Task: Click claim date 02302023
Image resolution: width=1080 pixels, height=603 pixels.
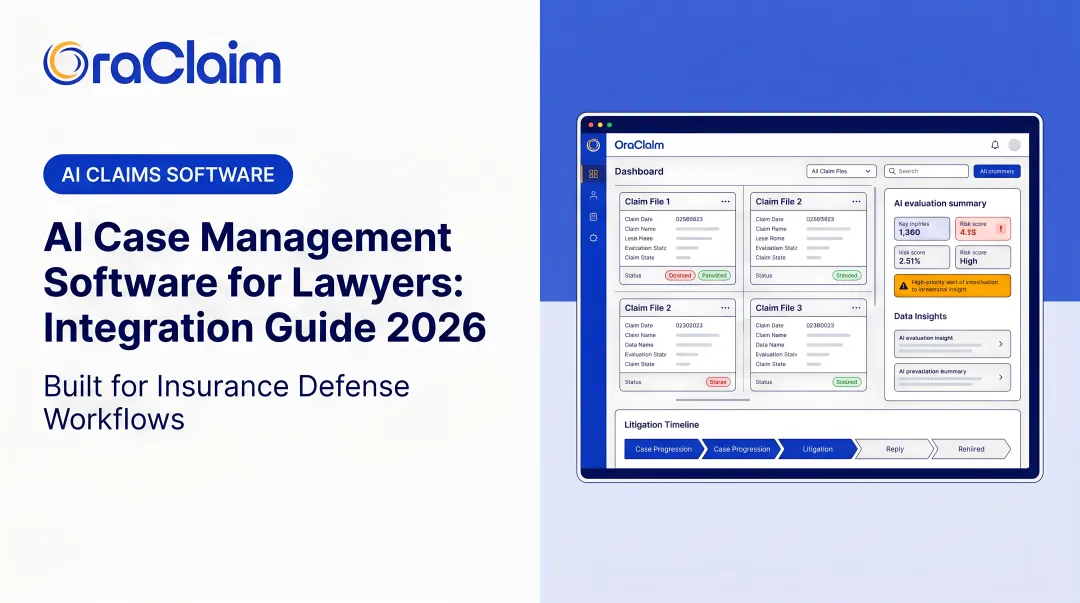Action: pyautogui.click(x=689, y=325)
